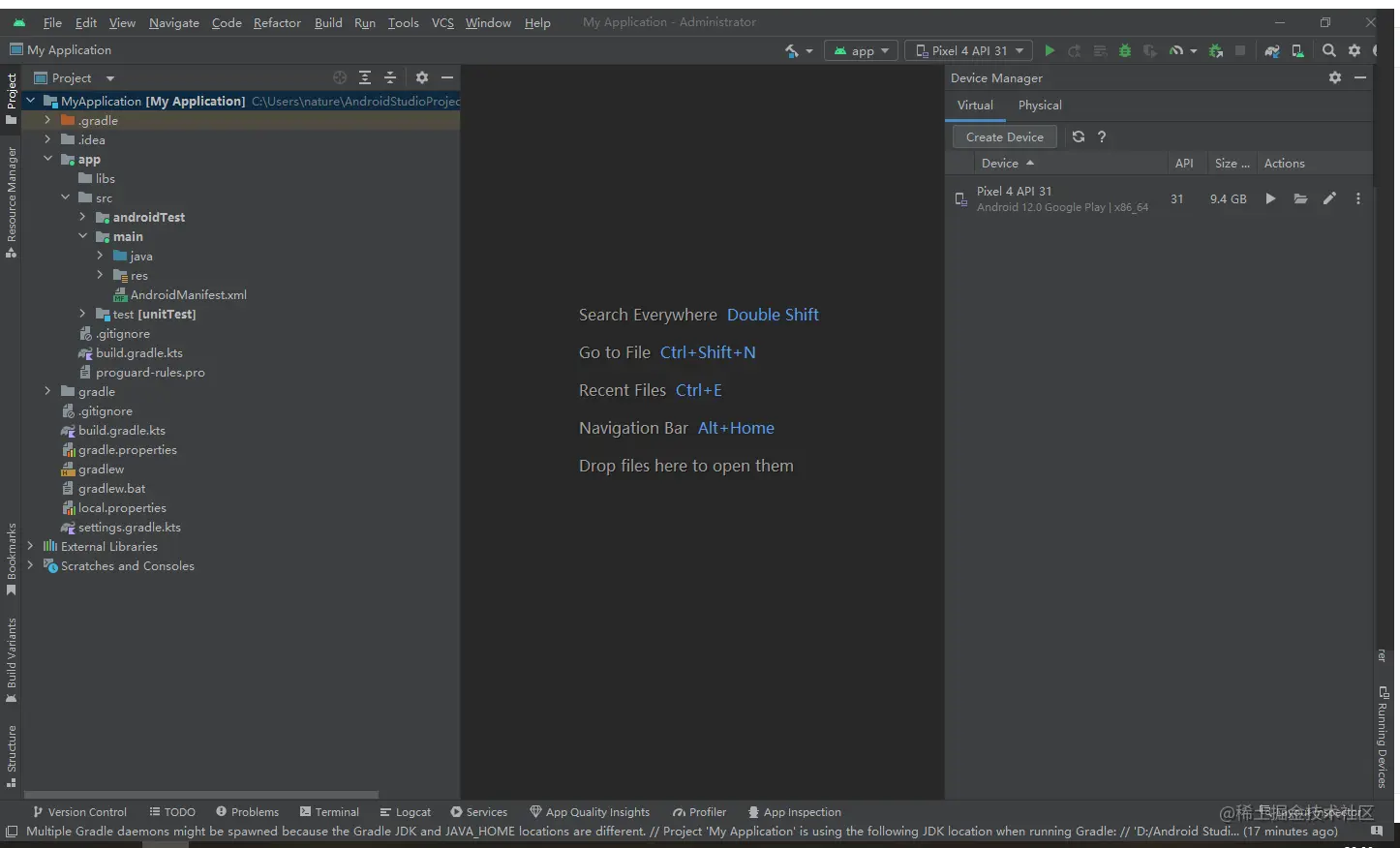This screenshot has width=1400, height=848.
Task: Click the Create Device button
Action: (1004, 136)
